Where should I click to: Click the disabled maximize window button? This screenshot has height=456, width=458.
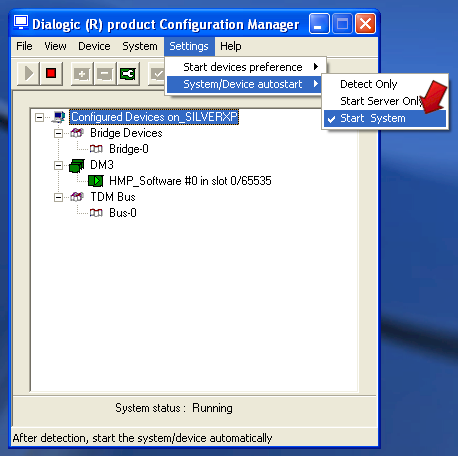coord(342,24)
